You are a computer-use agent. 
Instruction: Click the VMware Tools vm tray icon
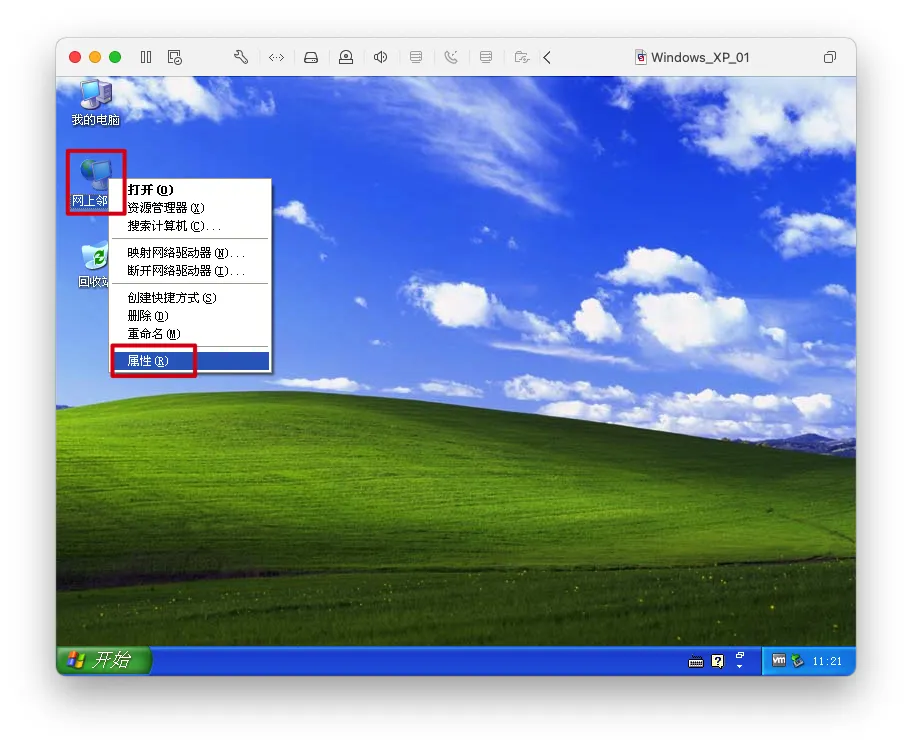click(778, 660)
